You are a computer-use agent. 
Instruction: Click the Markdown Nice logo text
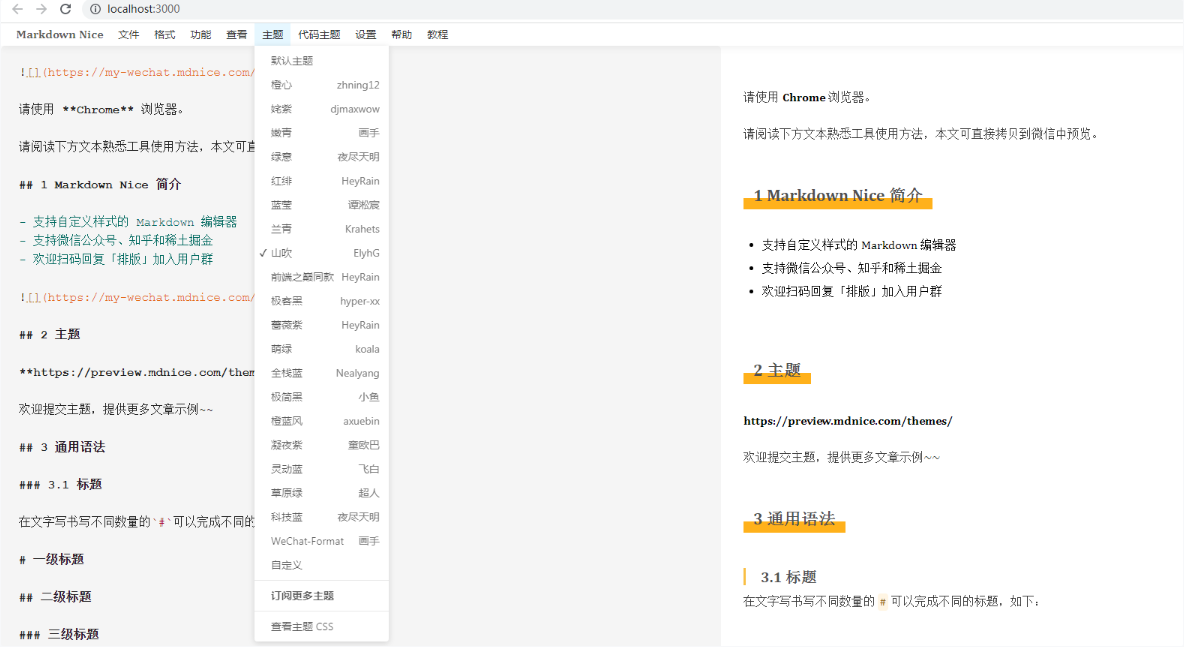[60, 35]
